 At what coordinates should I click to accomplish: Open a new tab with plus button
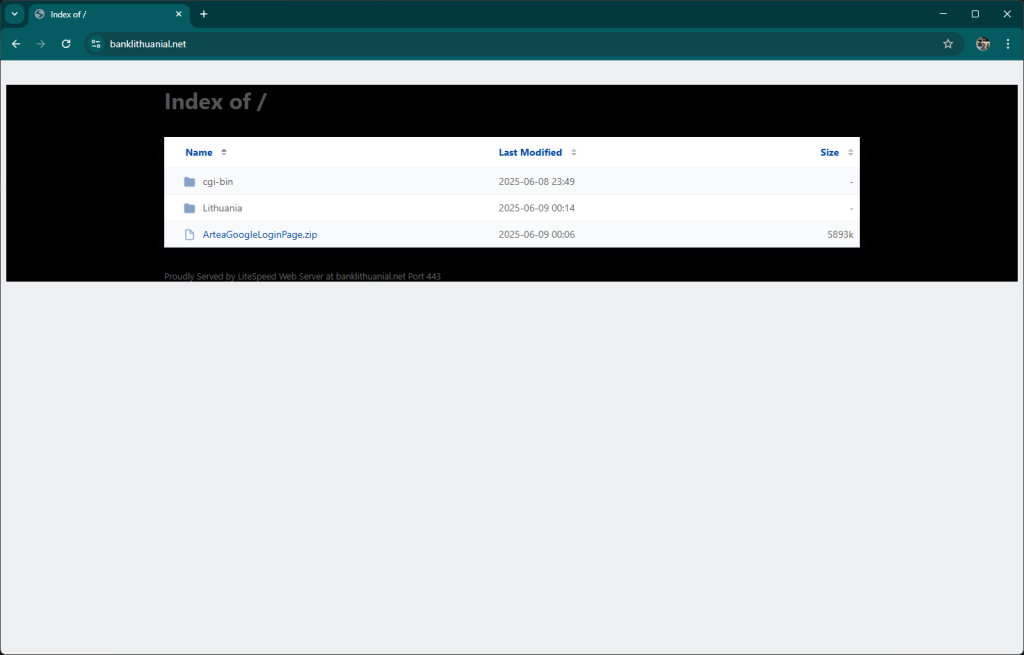(x=204, y=14)
